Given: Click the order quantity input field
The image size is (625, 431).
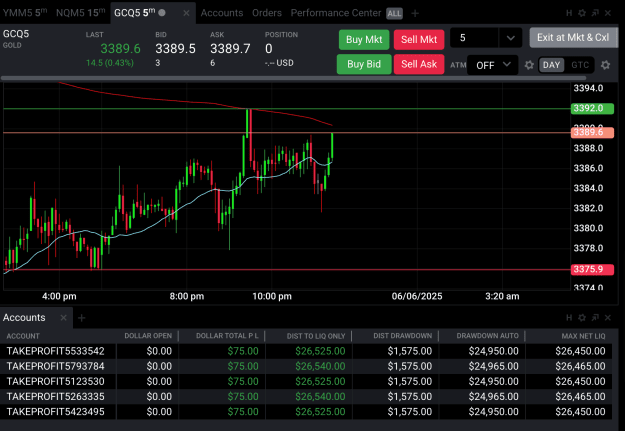Looking at the screenshot, I should pos(474,38).
